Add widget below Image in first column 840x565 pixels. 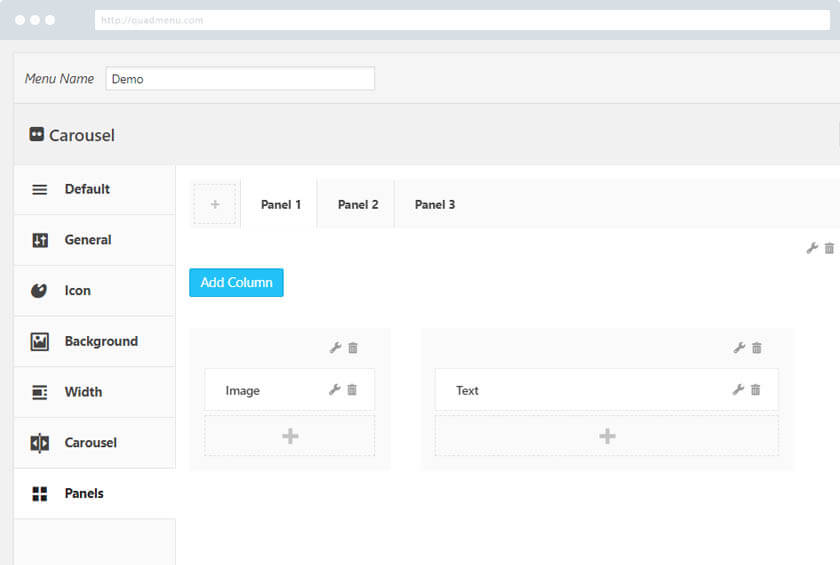(290, 436)
